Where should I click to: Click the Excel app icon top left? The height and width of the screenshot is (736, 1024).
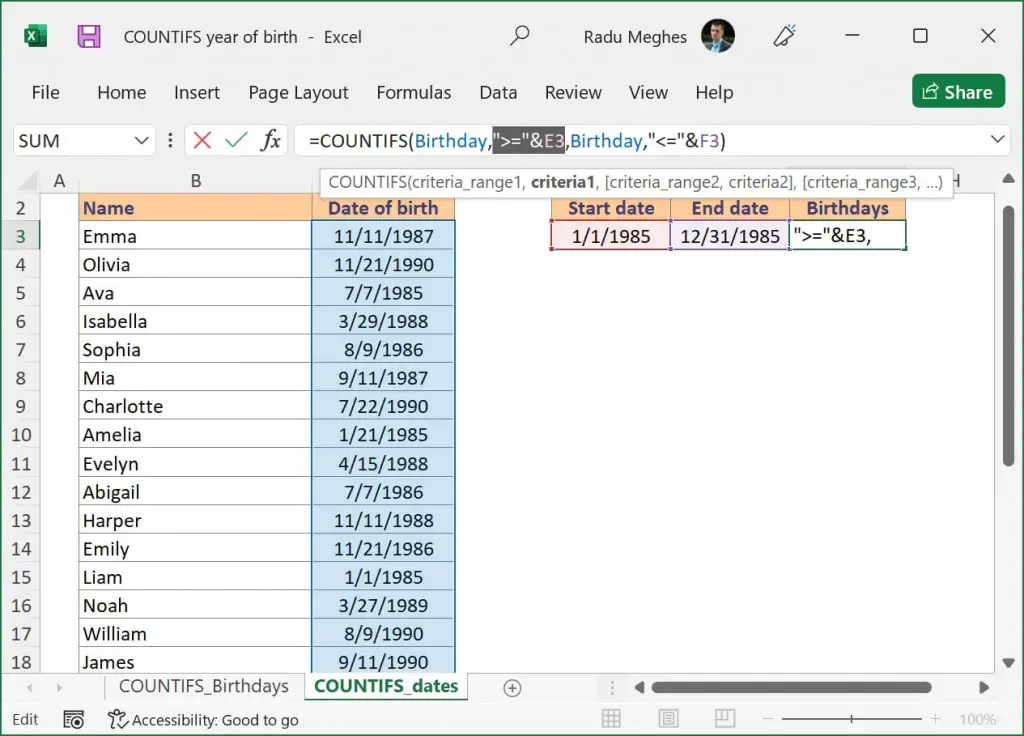(x=34, y=35)
